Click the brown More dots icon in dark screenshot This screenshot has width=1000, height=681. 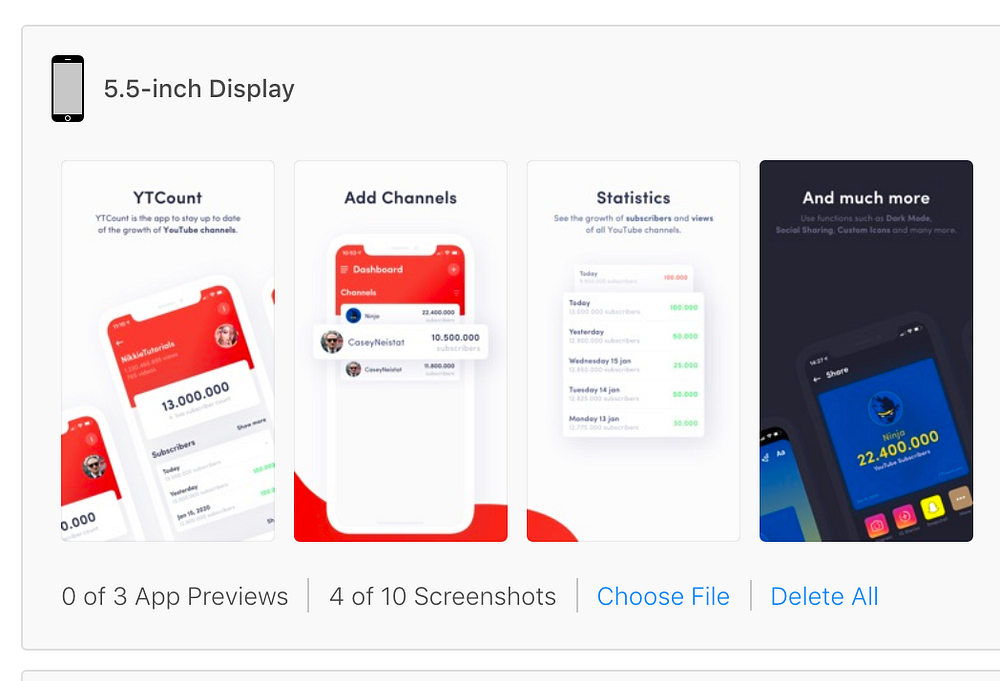point(959,498)
